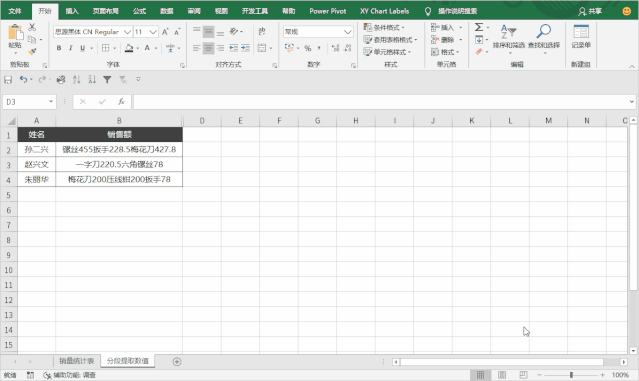639x381 pixels.
Task: Click the Save icon in quick access toolbar
Action: click(8, 79)
